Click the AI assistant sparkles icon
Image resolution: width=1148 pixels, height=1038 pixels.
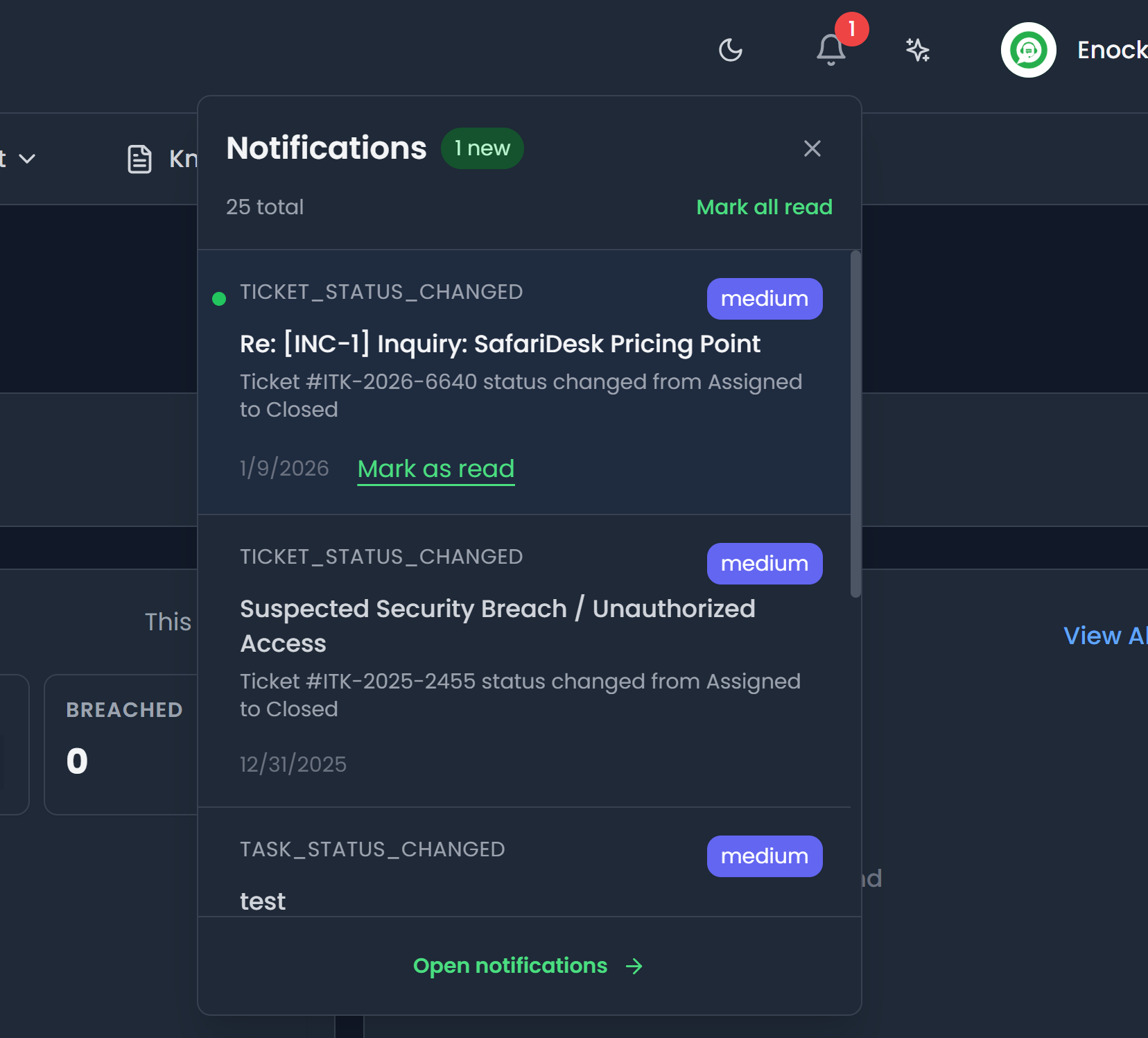(x=917, y=50)
